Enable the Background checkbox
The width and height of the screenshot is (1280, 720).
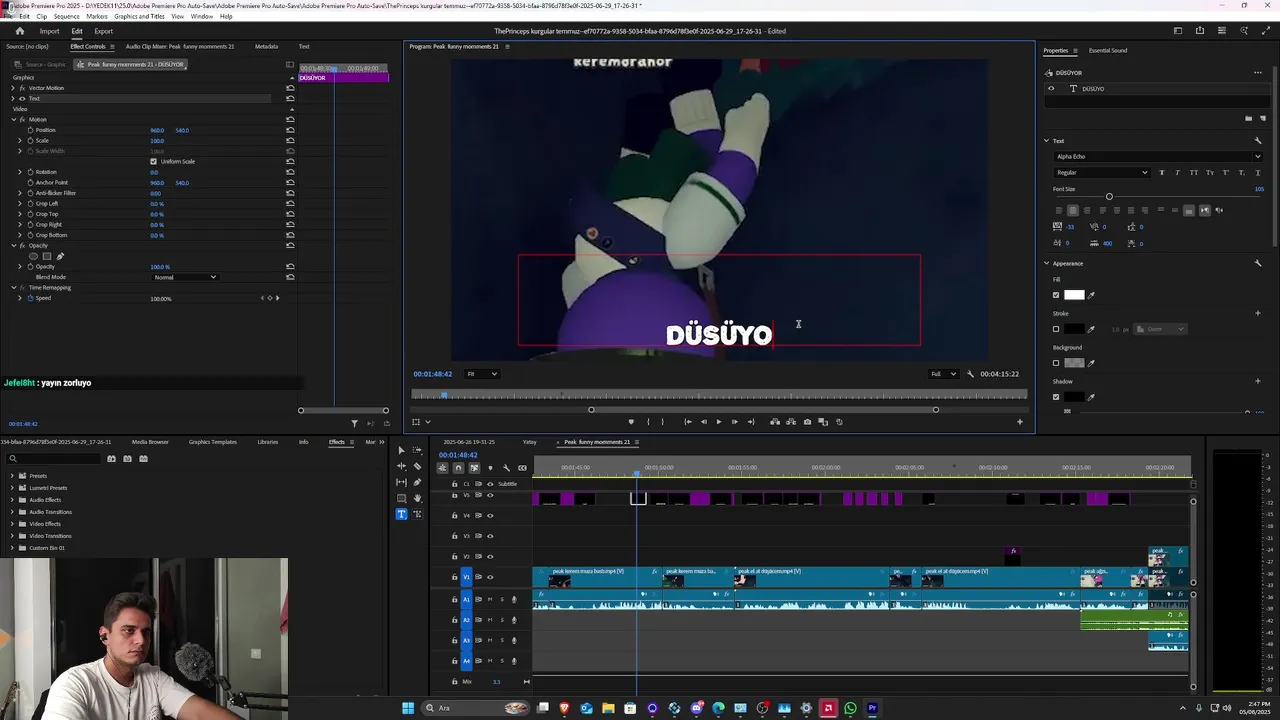click(x=1056, y=363)
